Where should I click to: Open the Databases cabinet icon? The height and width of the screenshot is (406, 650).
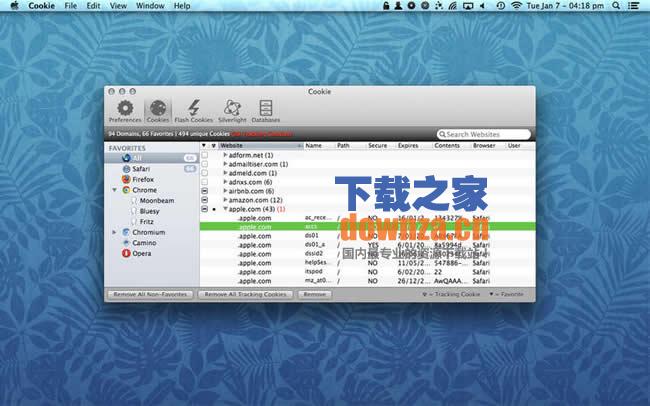coord(265,108)
